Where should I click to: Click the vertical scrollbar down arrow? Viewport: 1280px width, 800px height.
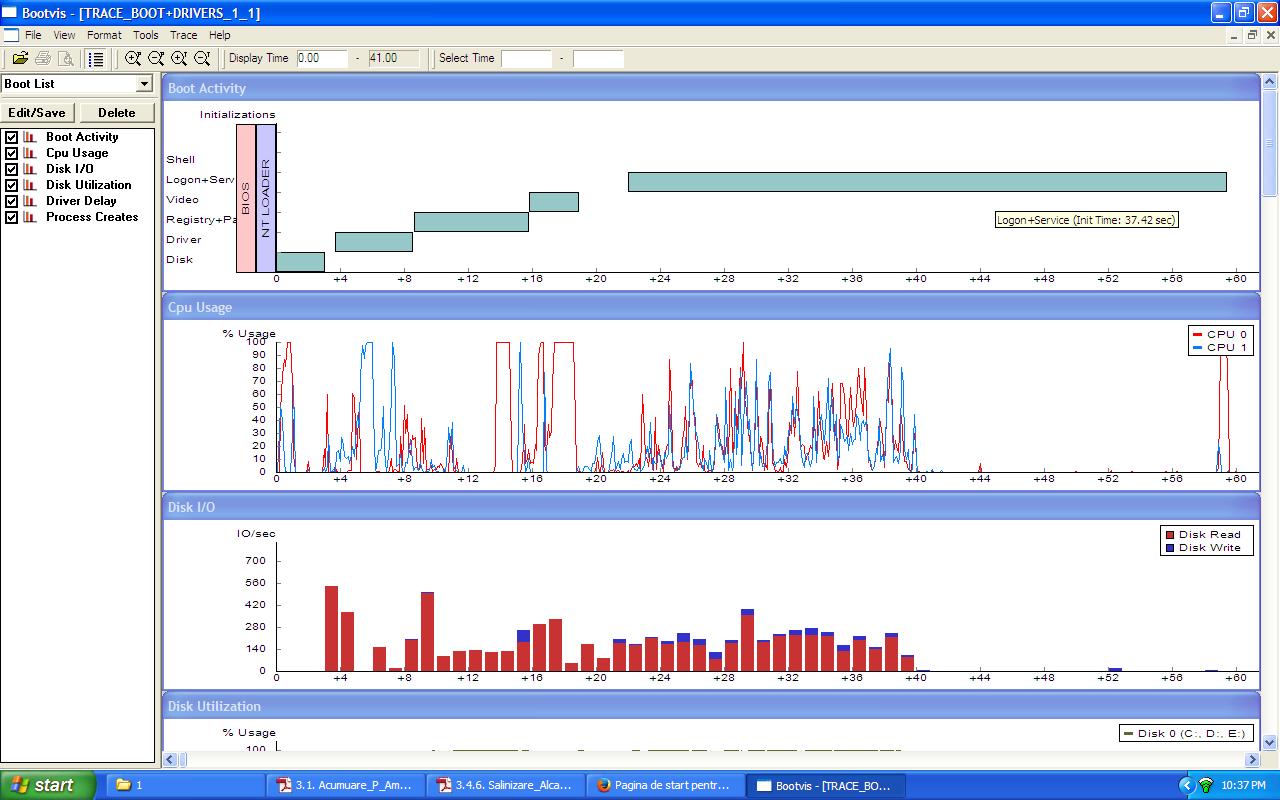[x=1270, y=743]
